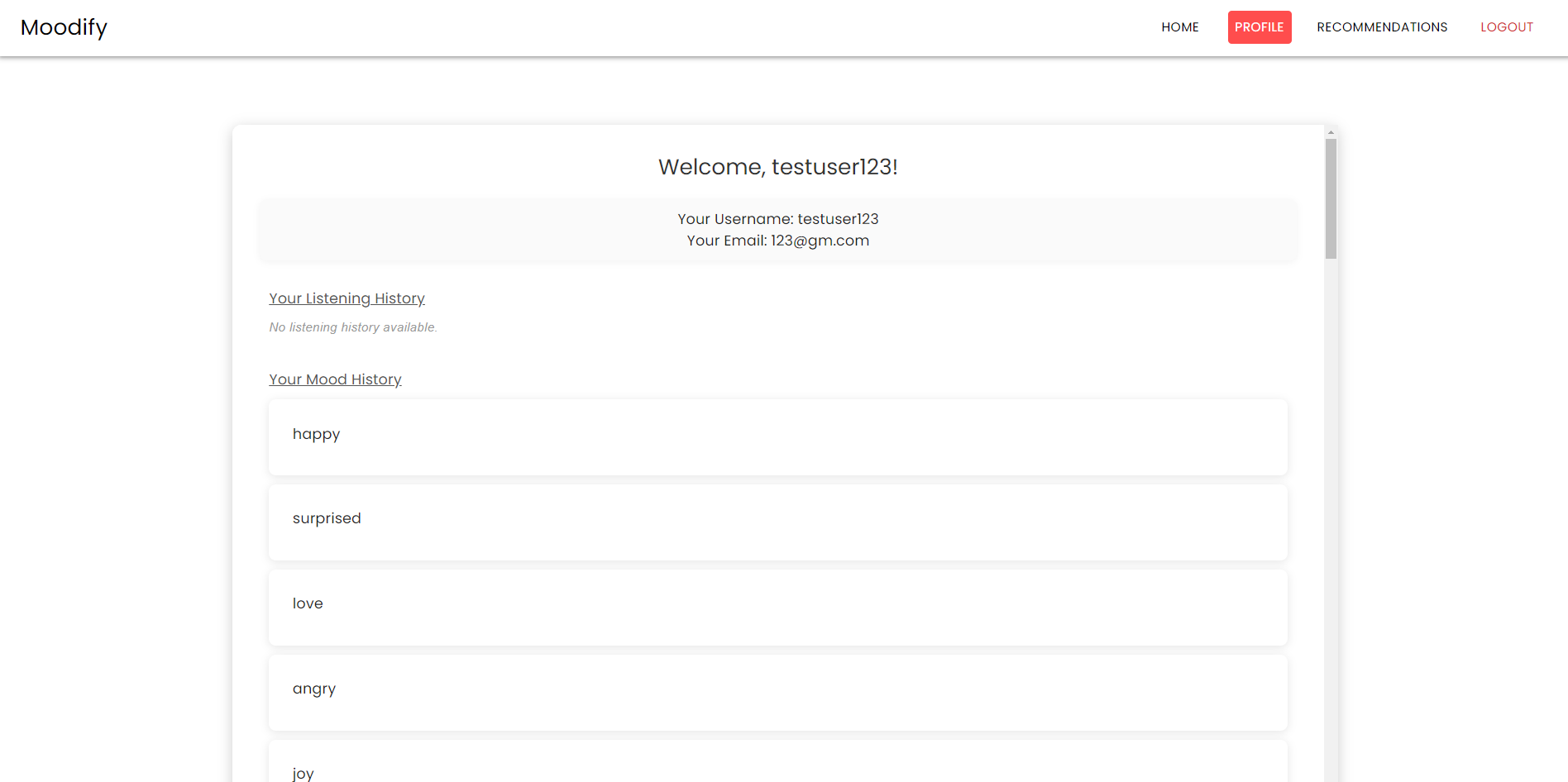The height and width of the screenshot is (782, 1568).
Task: Click the Welcome, testuser123! heading
Action: coord(777,167)
